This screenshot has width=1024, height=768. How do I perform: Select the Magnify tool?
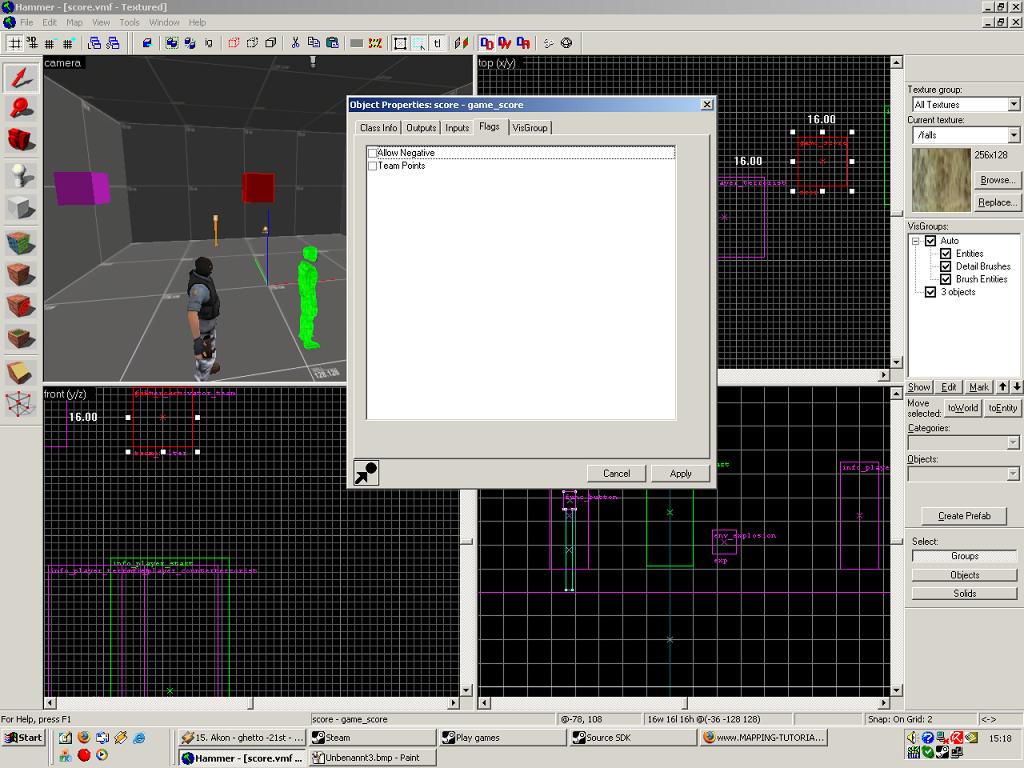22,108
